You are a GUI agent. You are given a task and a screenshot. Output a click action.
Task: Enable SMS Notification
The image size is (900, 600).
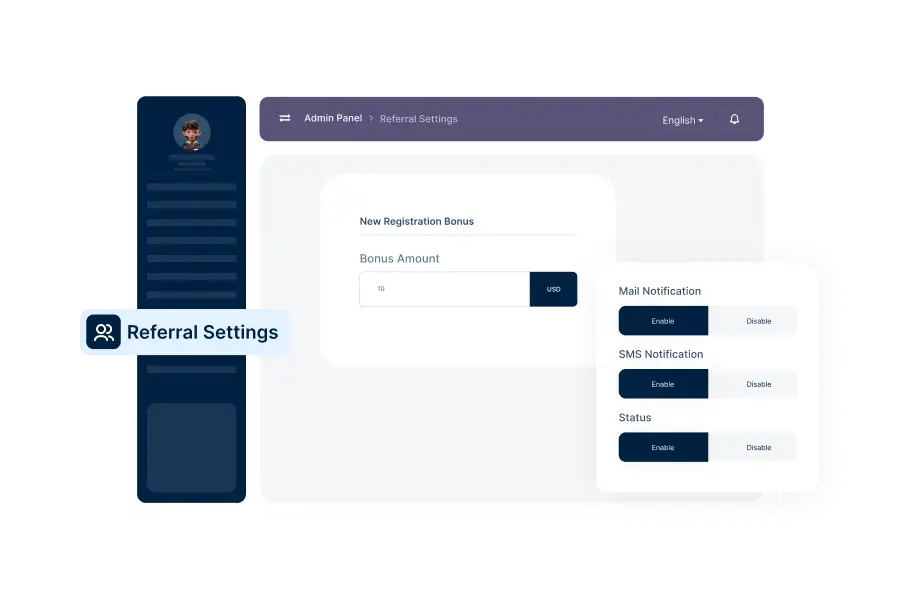(663, 384)
